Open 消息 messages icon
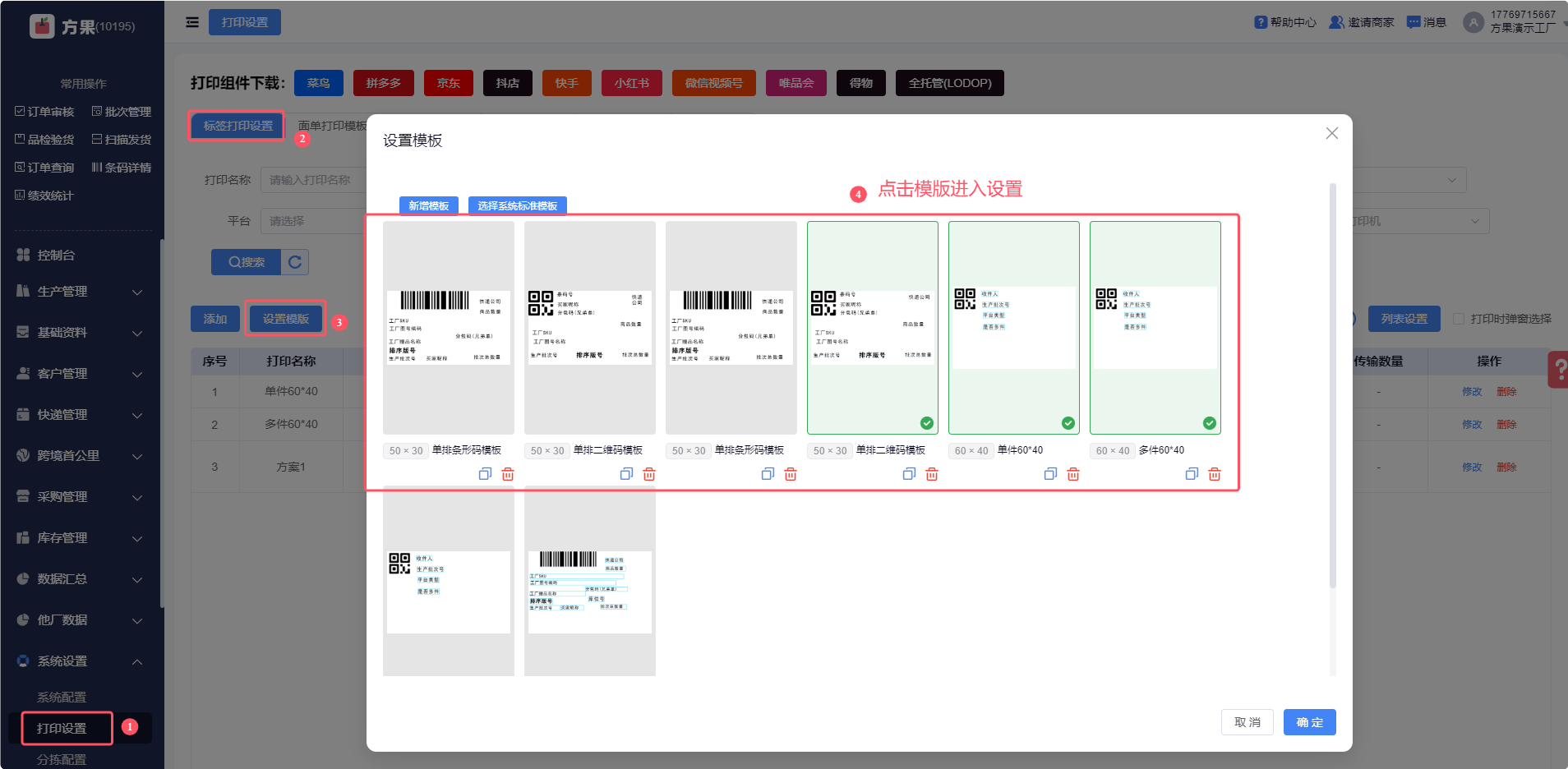This screenshot has width=1568, height=769. click(1414, 22)
